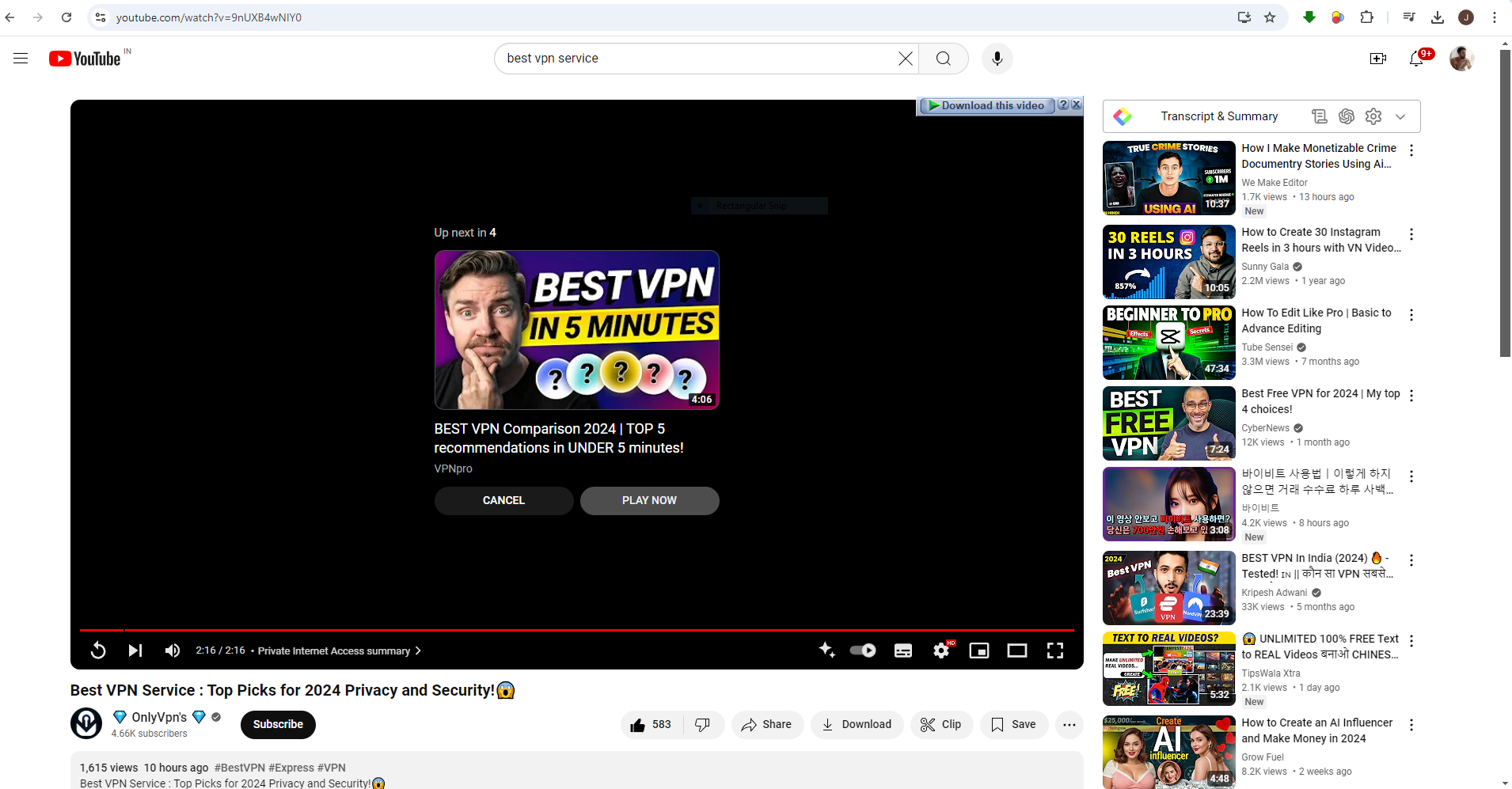Enter full screen mode
Image resolution: width=1512 pixels, height=789 pixels.
click(x=1055, y=651)
